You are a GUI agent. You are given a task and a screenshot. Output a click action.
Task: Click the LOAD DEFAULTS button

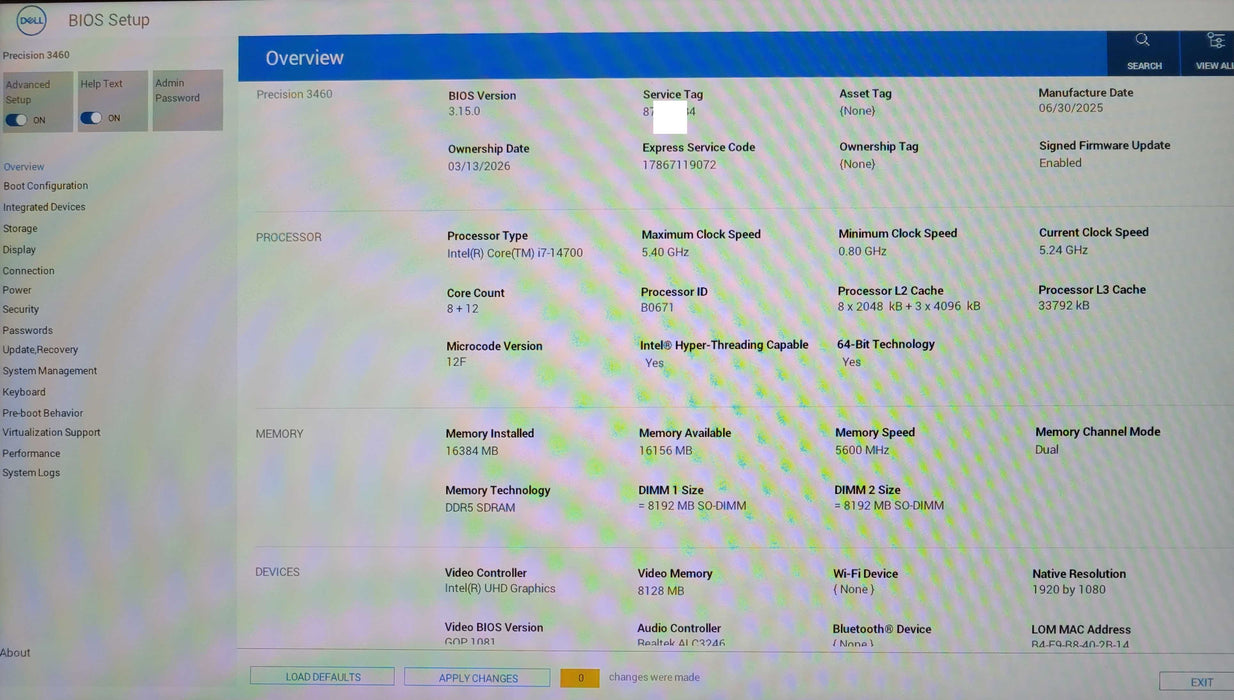(x=322, y=677)
